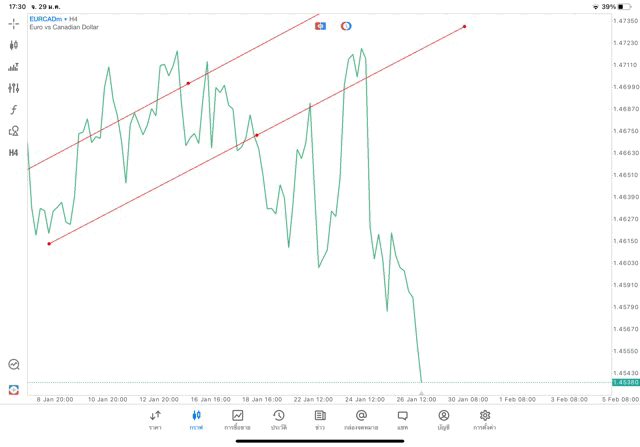
Task: Open the แชท chat tab
Action: [402, 419]
